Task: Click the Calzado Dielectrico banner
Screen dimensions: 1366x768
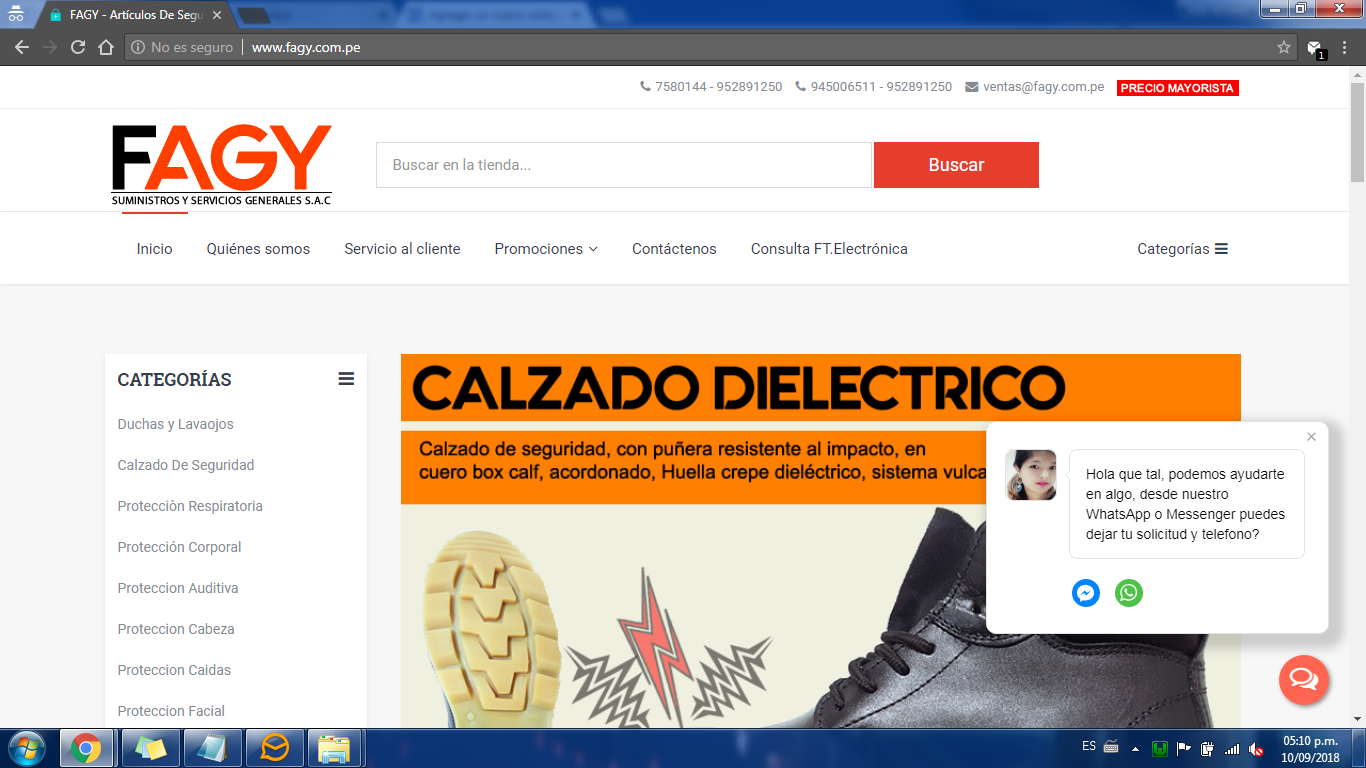Action: tap(820, 541)
